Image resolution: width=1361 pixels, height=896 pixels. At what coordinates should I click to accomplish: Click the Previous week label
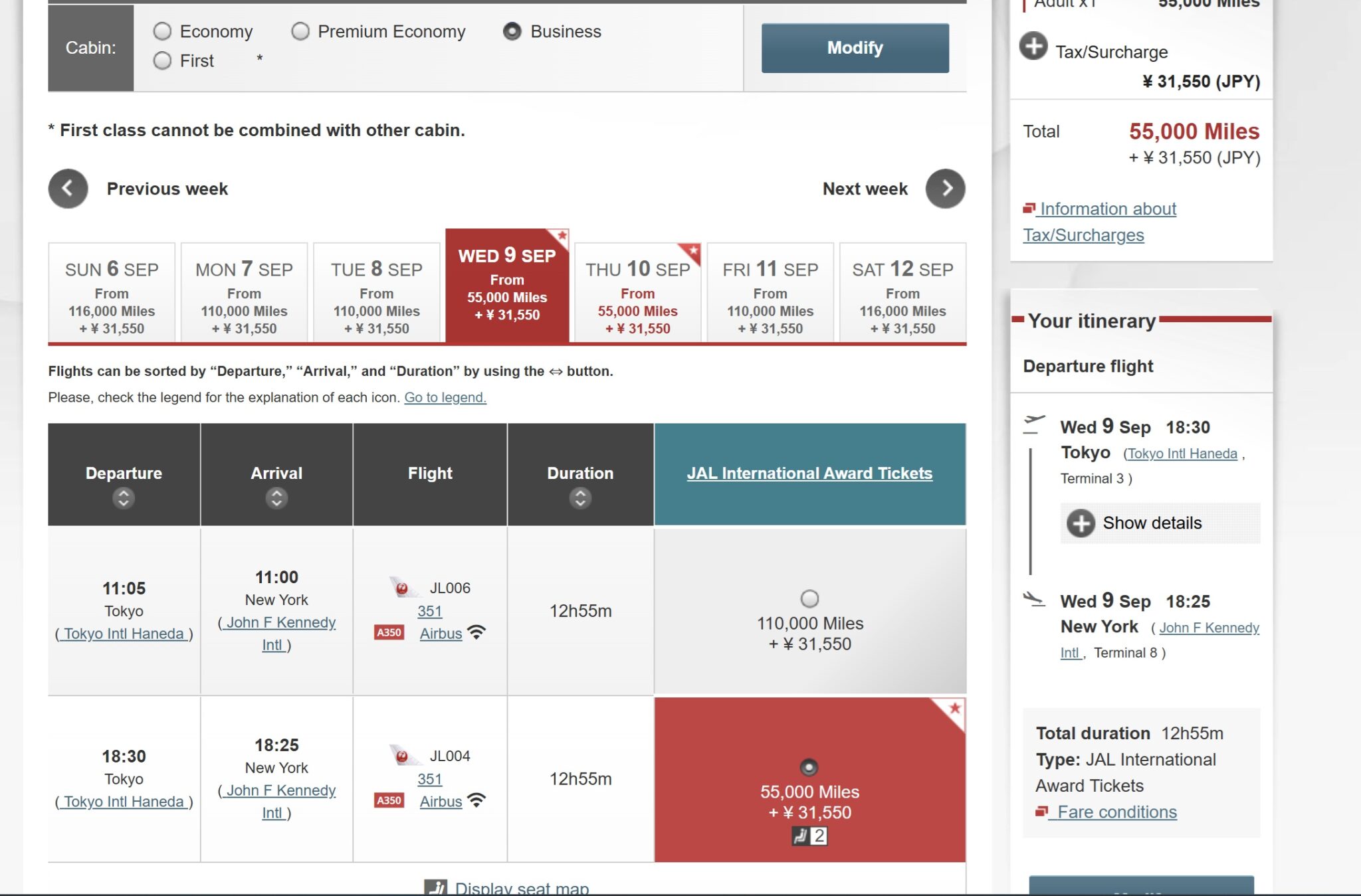point(167,189)
